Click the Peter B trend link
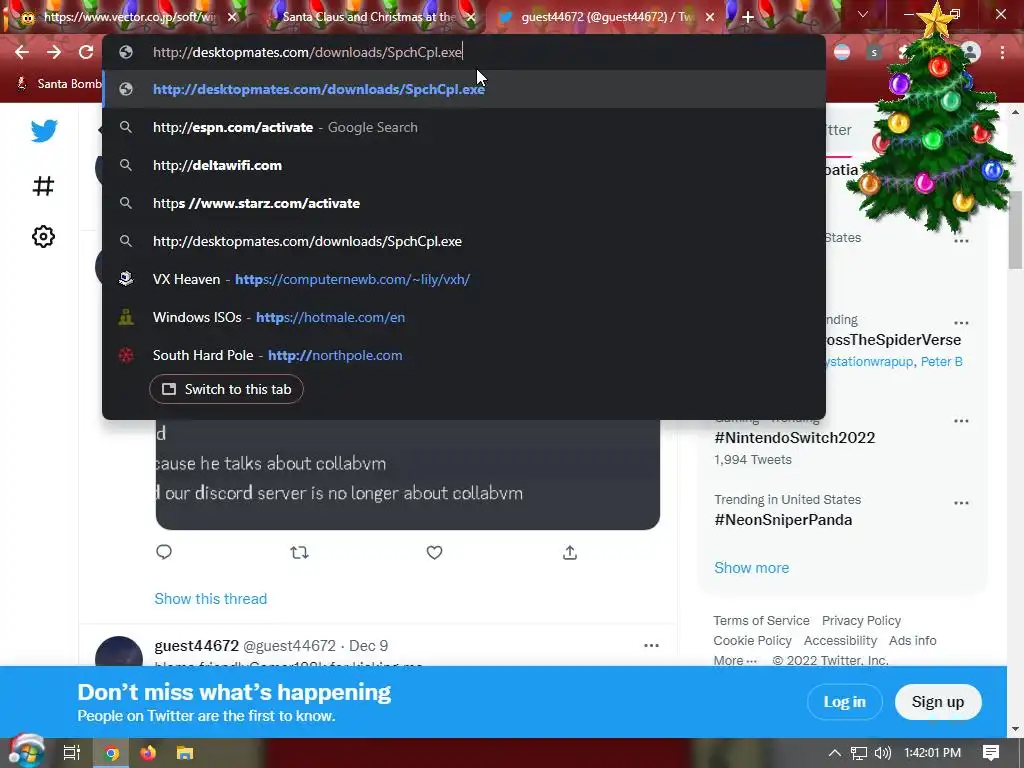Viewport: 1024px width, 768px height. coord(941,361)
